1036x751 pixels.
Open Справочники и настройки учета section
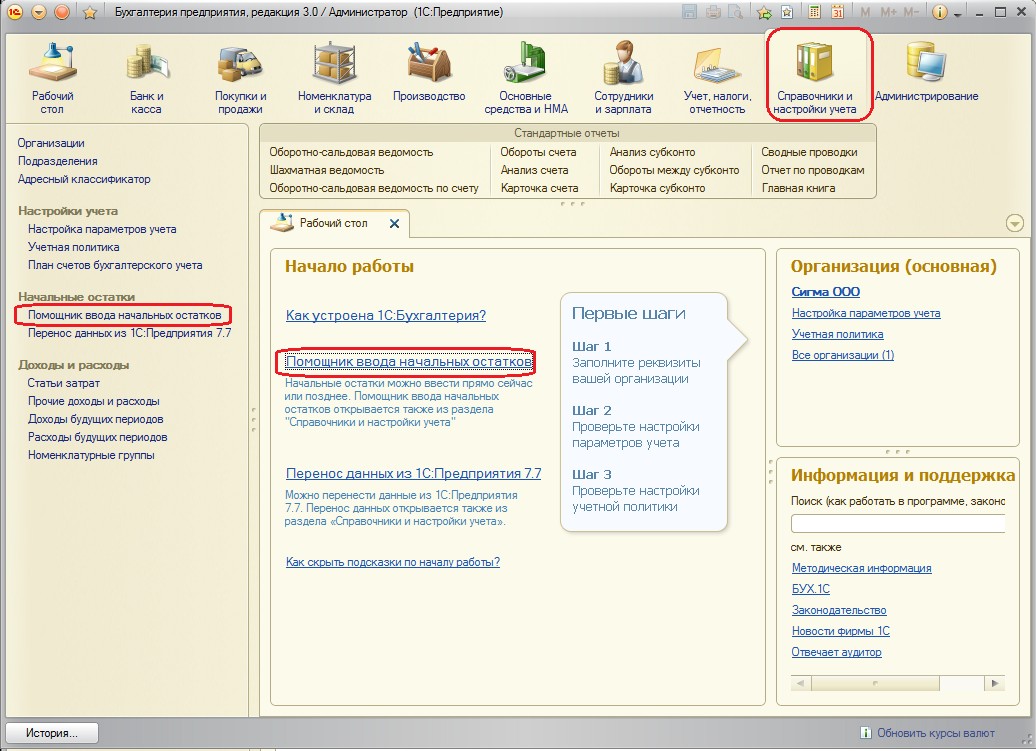[x=815, y=78]
